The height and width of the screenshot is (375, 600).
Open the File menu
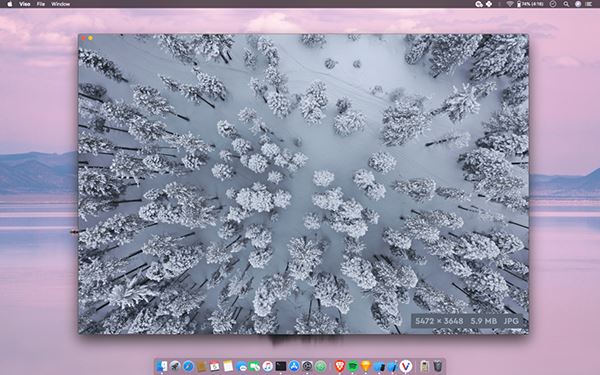41,4
